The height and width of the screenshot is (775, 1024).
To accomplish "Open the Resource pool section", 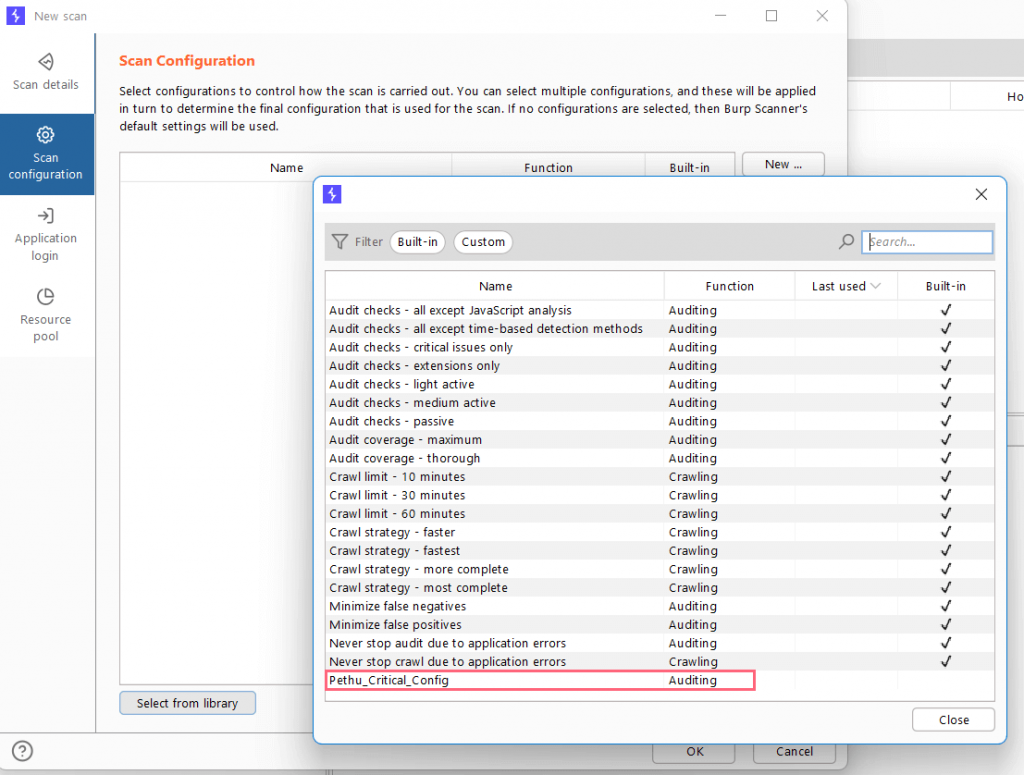I will coord(46,315).
